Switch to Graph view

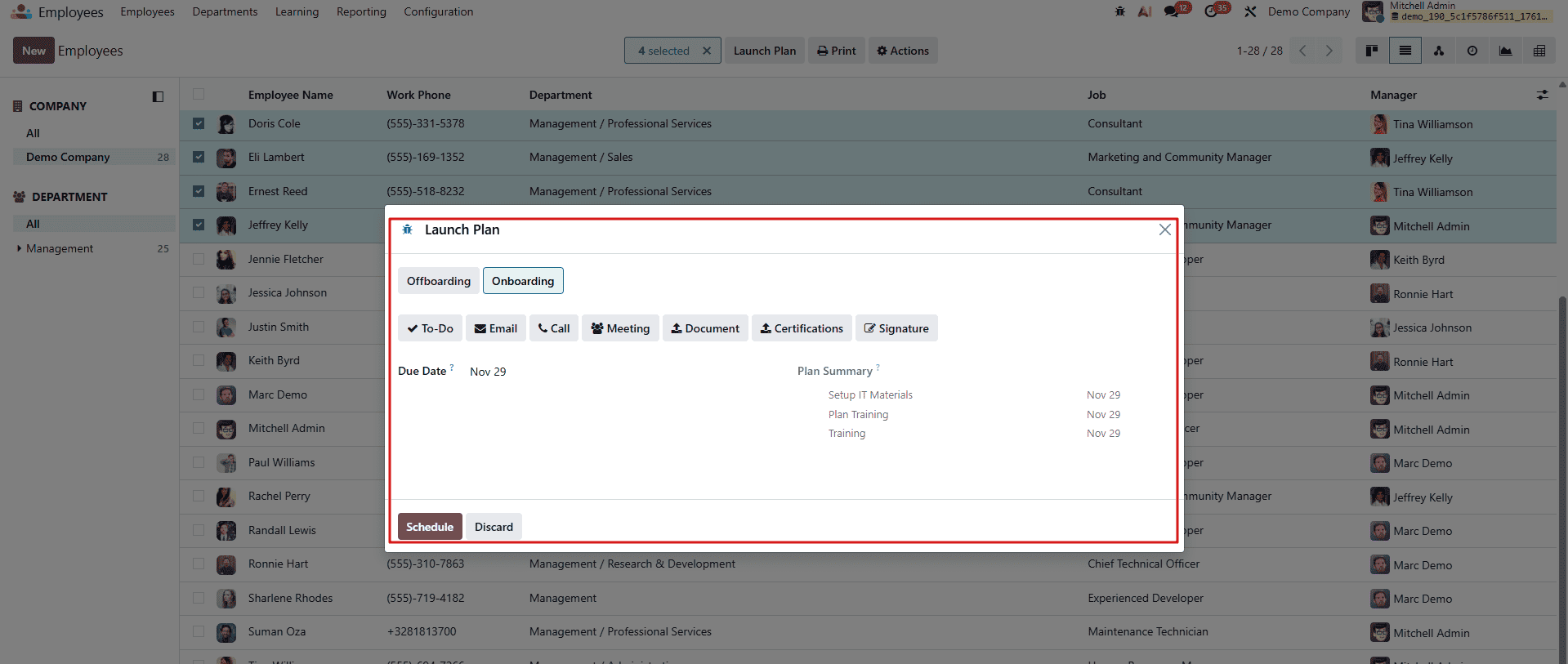coord(1506,51)
